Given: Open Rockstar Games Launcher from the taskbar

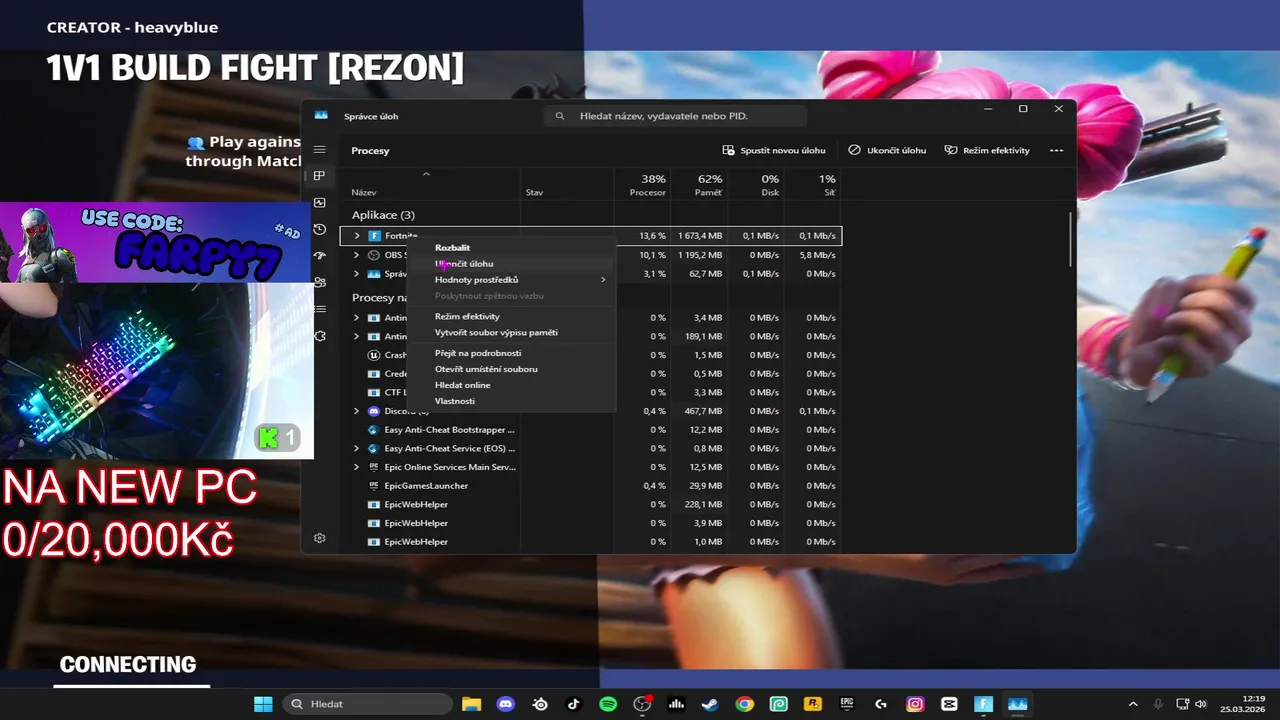Looking at the screenshot, I should pyautogui.click(x=813, y=704).
